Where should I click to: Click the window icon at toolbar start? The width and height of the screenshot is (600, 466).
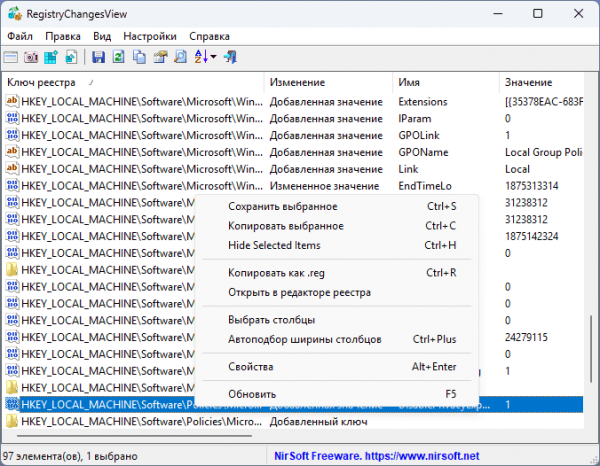(x=11, y=57)
